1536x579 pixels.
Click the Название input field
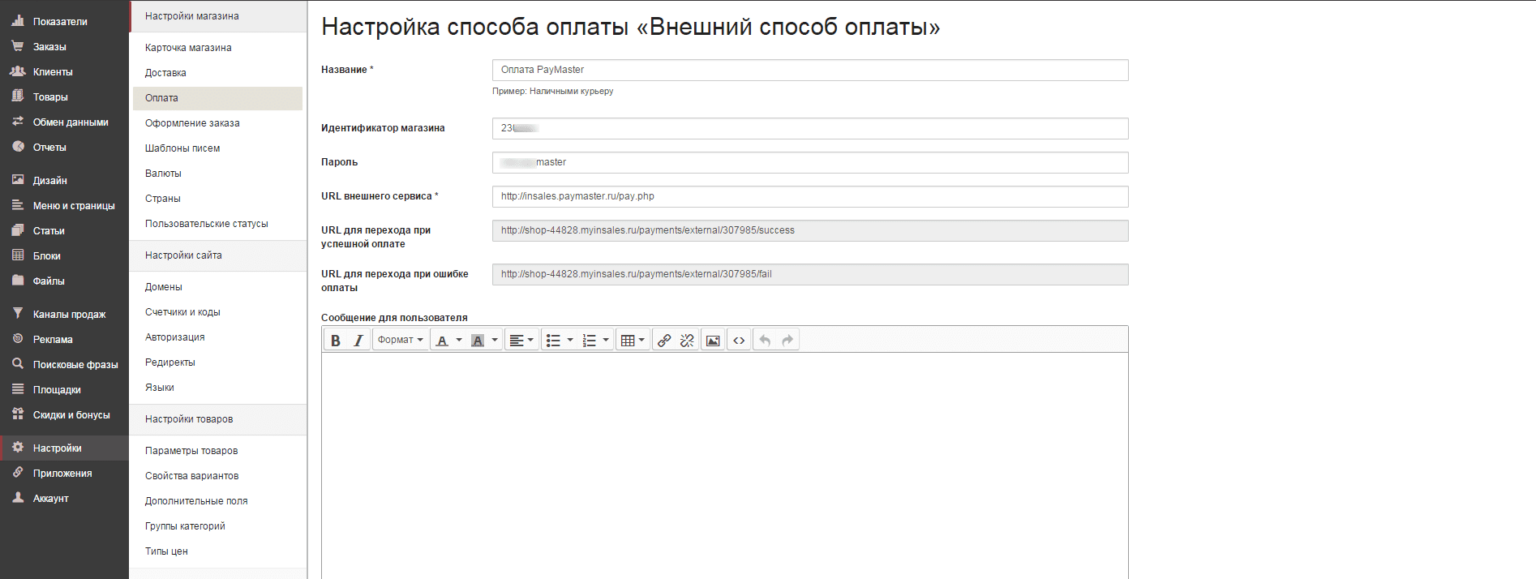pyautogui.click(x=810, y=70)
